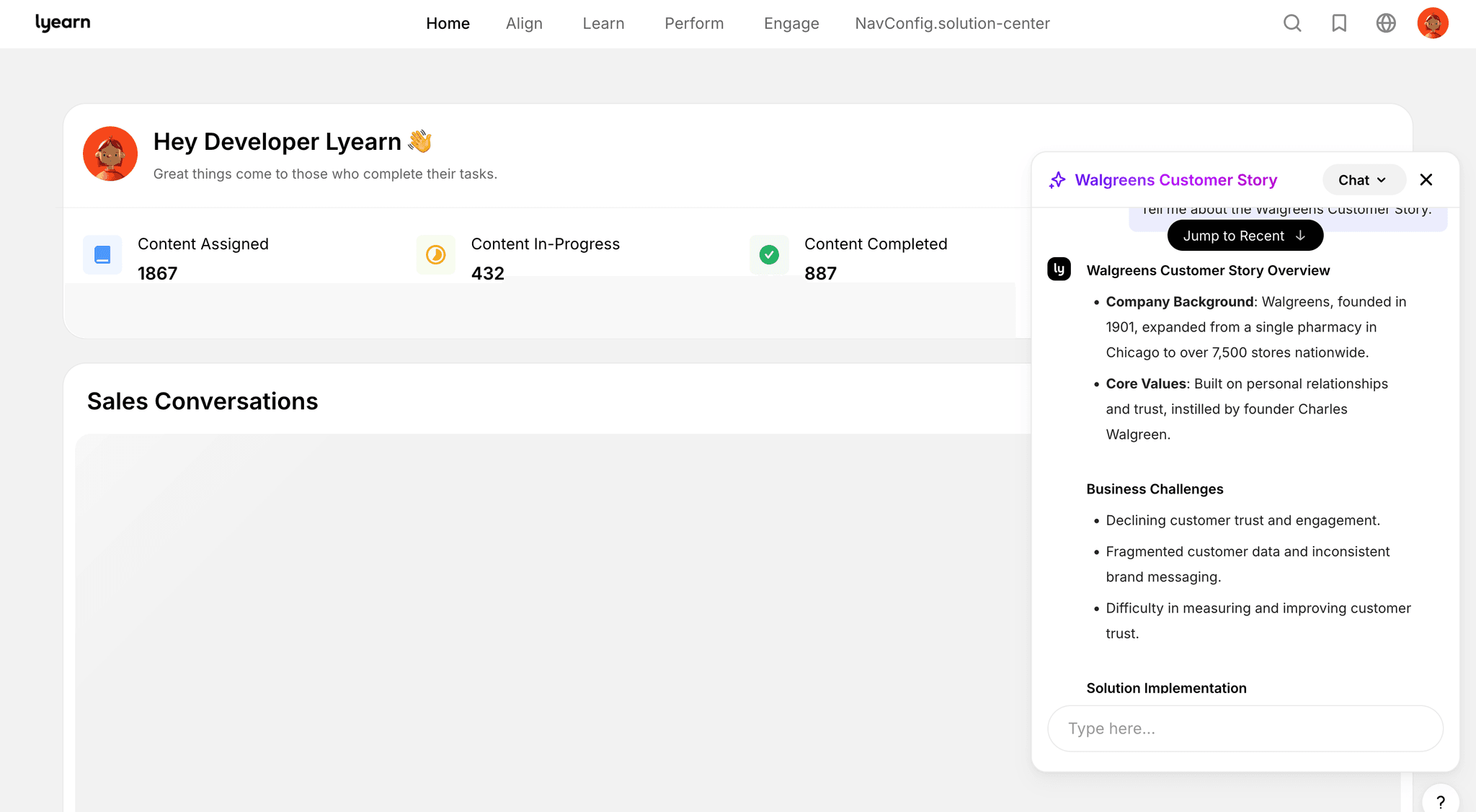Click the Content Completed label
Viewport: 1476px width, 812px height.
pos(876,244)
